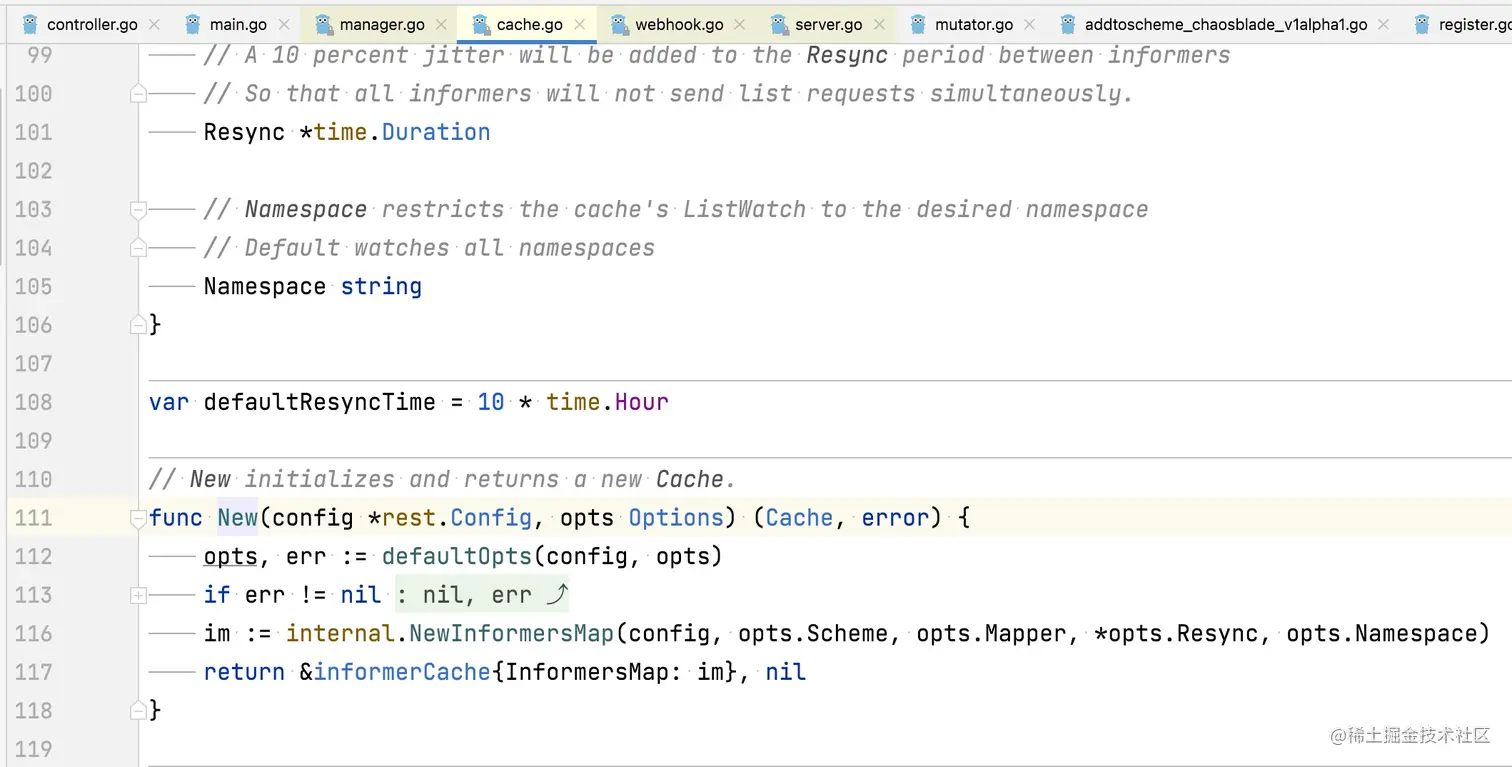Click the gopher icon on register.go tab
Screen dimensions: 1512x767
pos(1422,24)
